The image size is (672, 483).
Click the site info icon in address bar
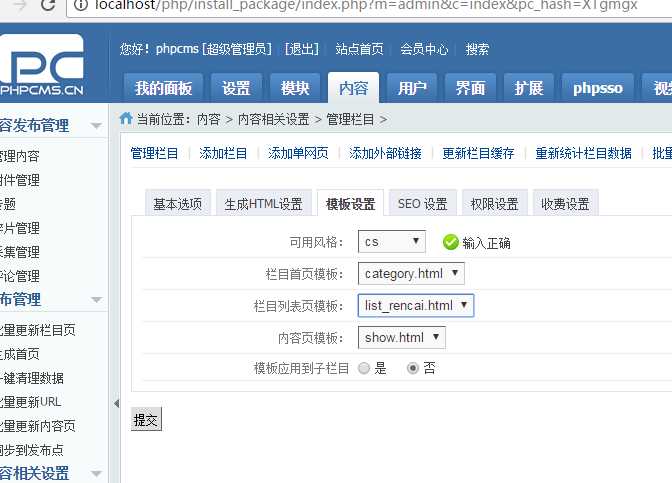(x=81, y=5)
